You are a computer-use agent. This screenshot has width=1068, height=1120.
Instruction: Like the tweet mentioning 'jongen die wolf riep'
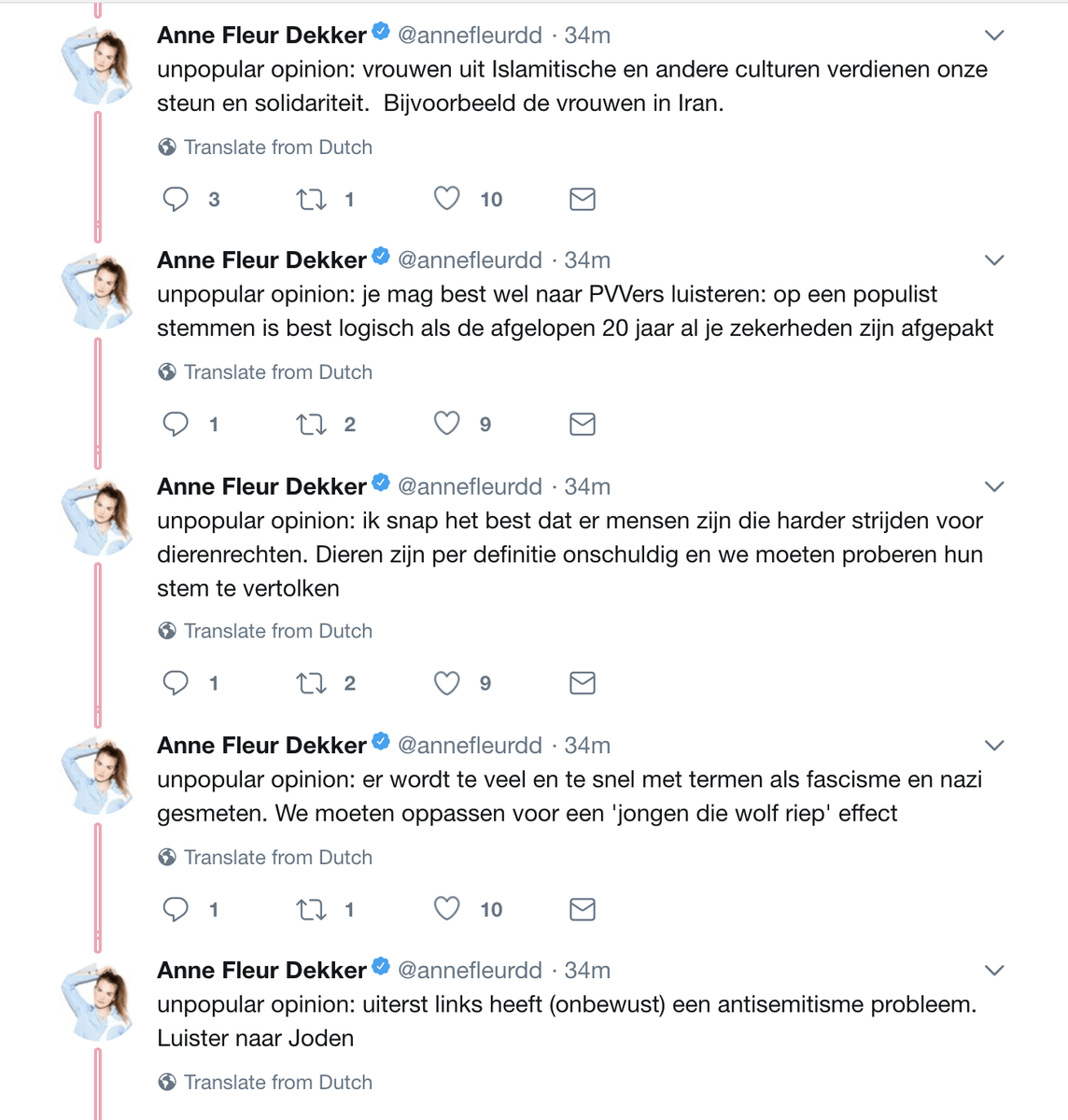[x=446, y=909]
